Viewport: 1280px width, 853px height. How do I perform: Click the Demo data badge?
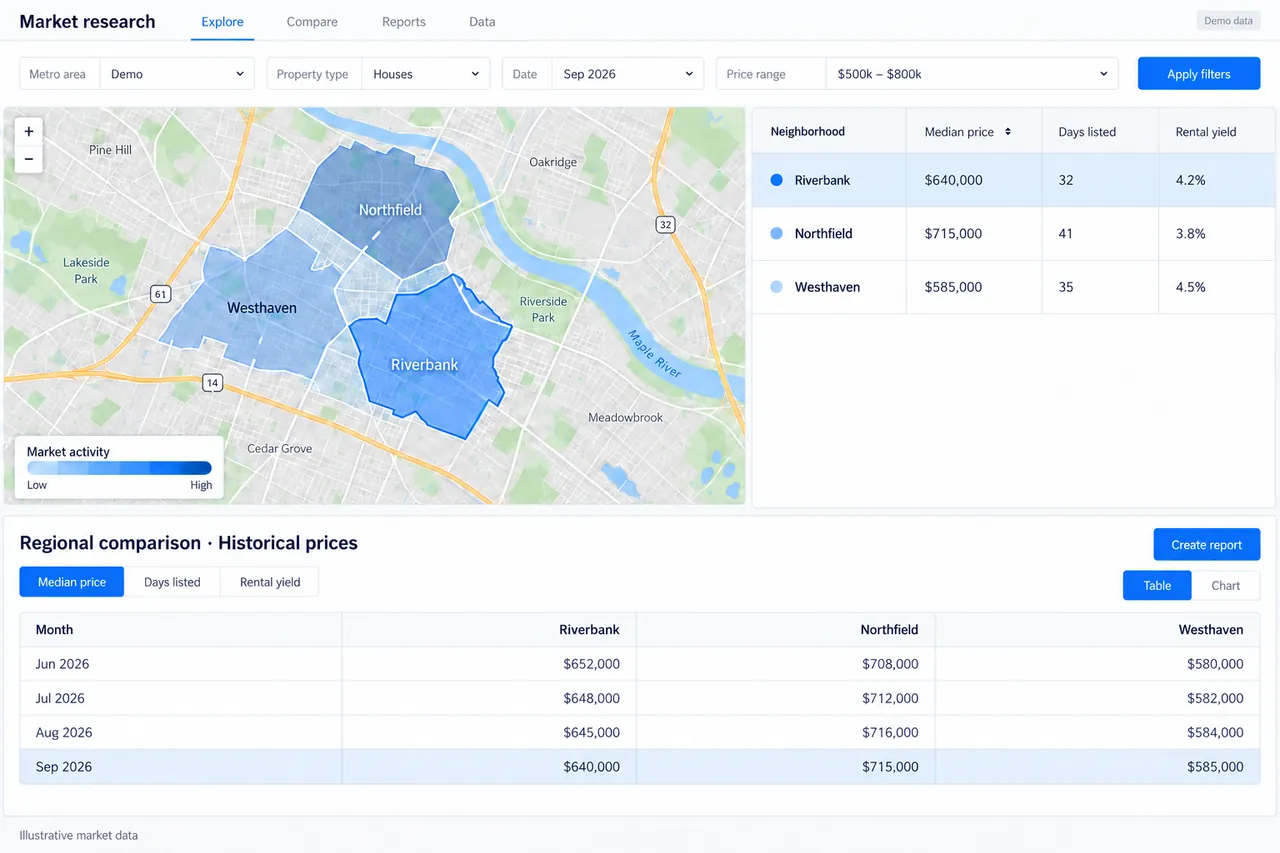click(x=1228, y=21)
